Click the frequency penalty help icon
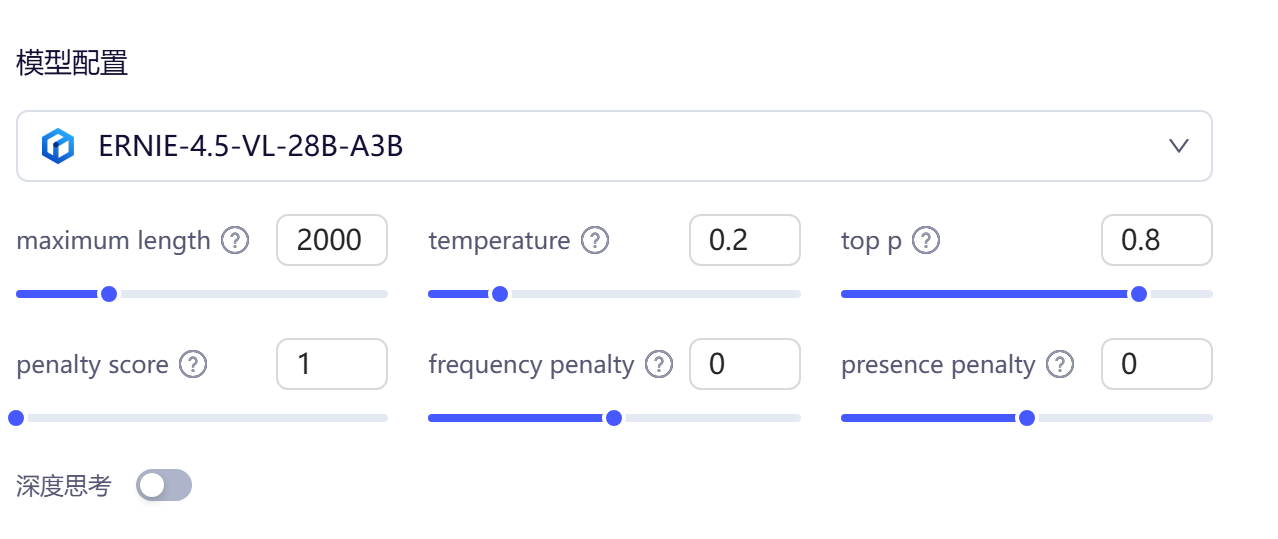The height and width of the screenshot is (539, 1278). [659, 365]
